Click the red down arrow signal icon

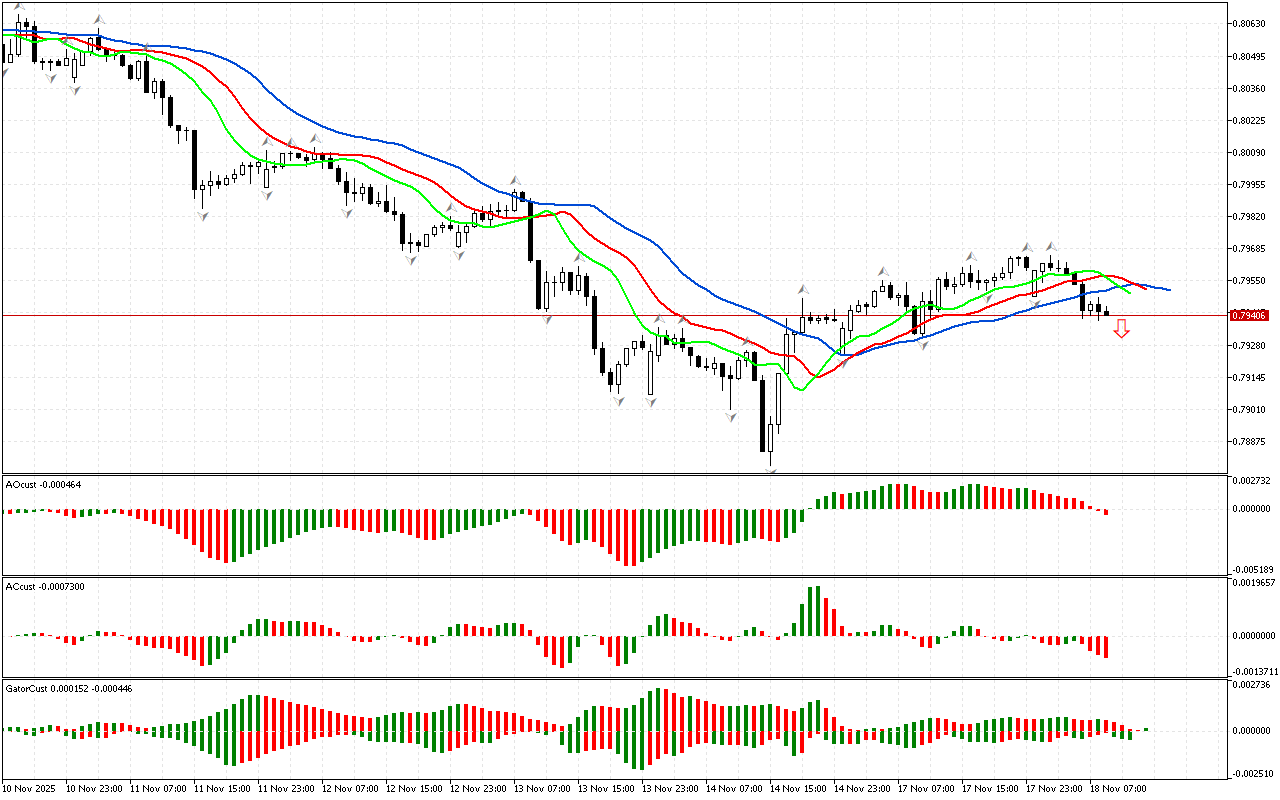[x=1122, y=328]
